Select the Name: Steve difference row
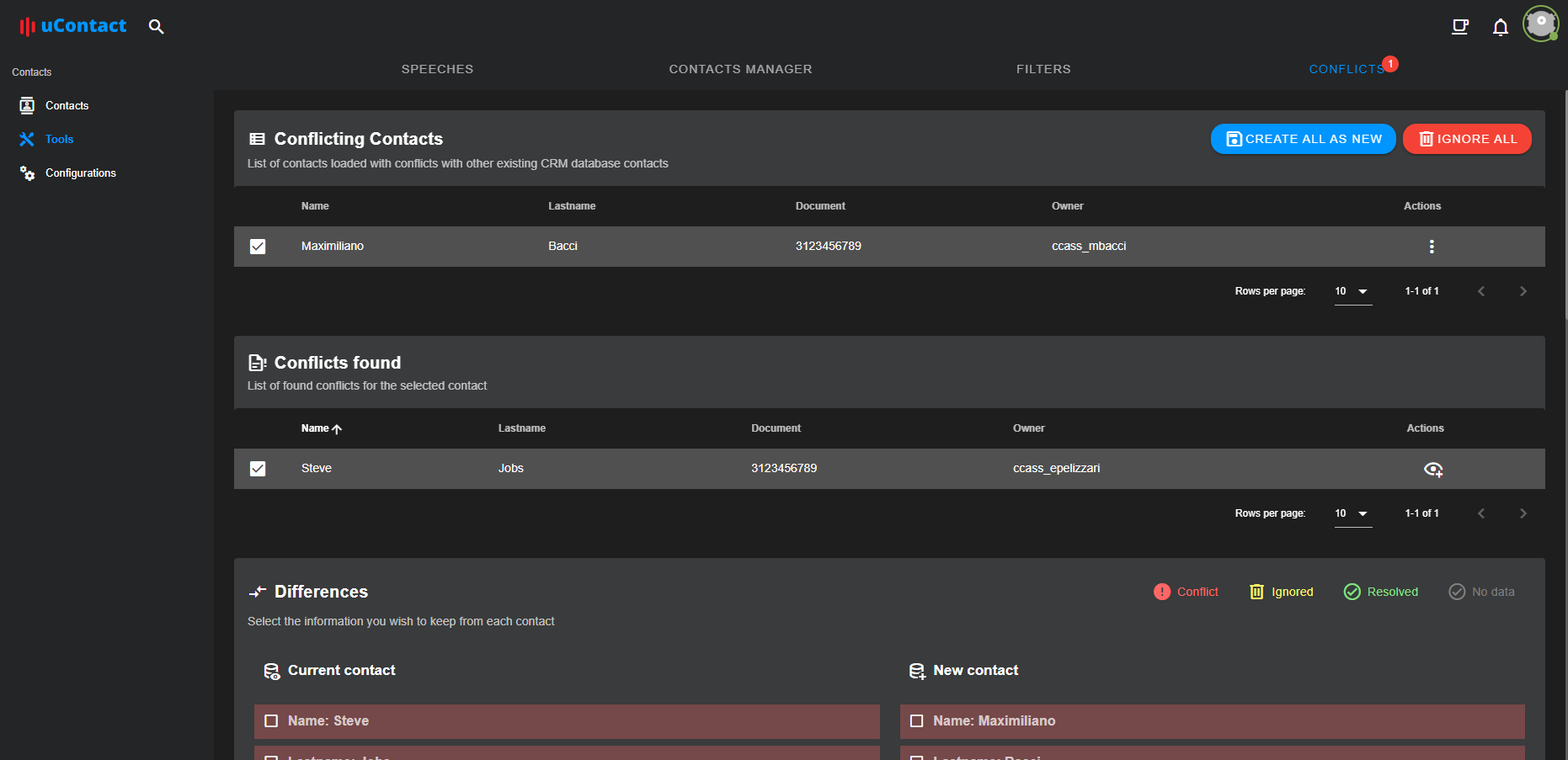 point(567,721)
